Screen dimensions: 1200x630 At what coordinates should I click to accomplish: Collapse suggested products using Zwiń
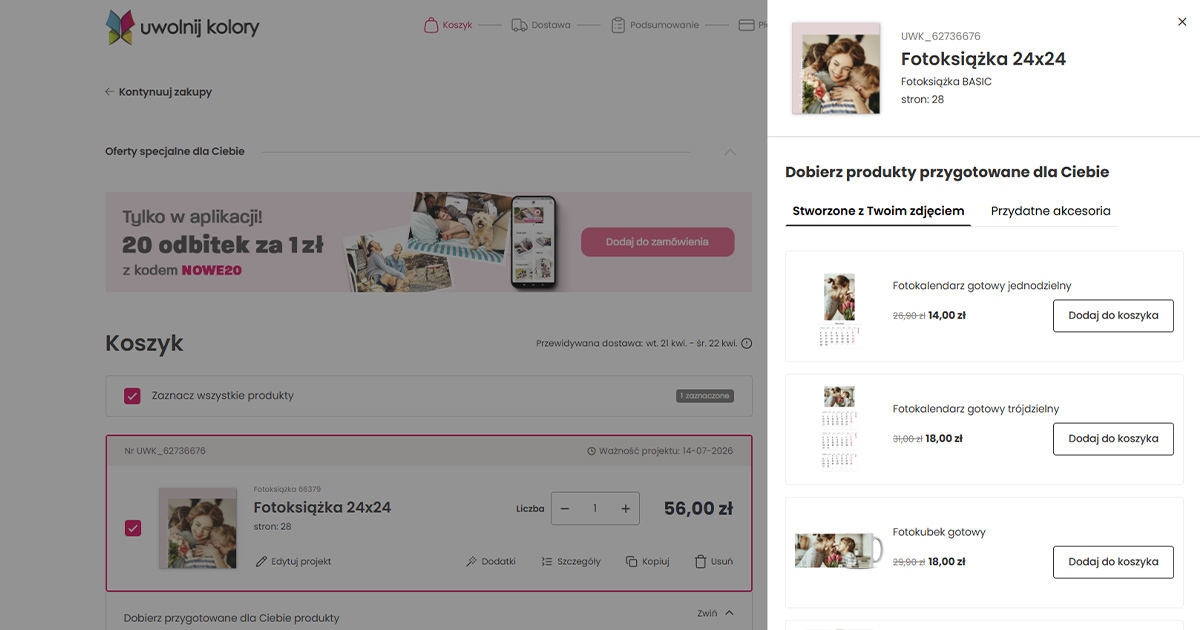715,613
